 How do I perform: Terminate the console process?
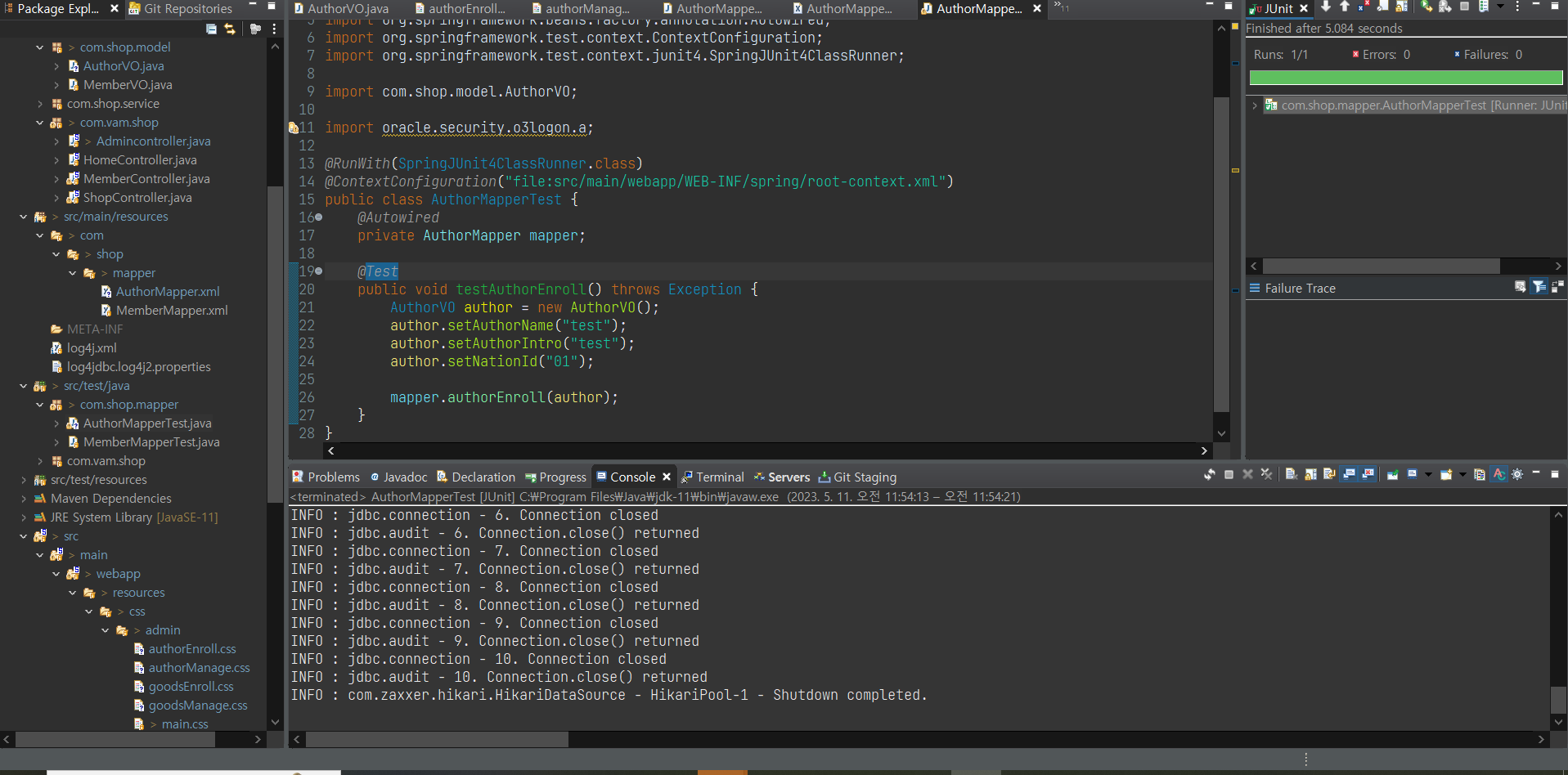point(1229,474)
